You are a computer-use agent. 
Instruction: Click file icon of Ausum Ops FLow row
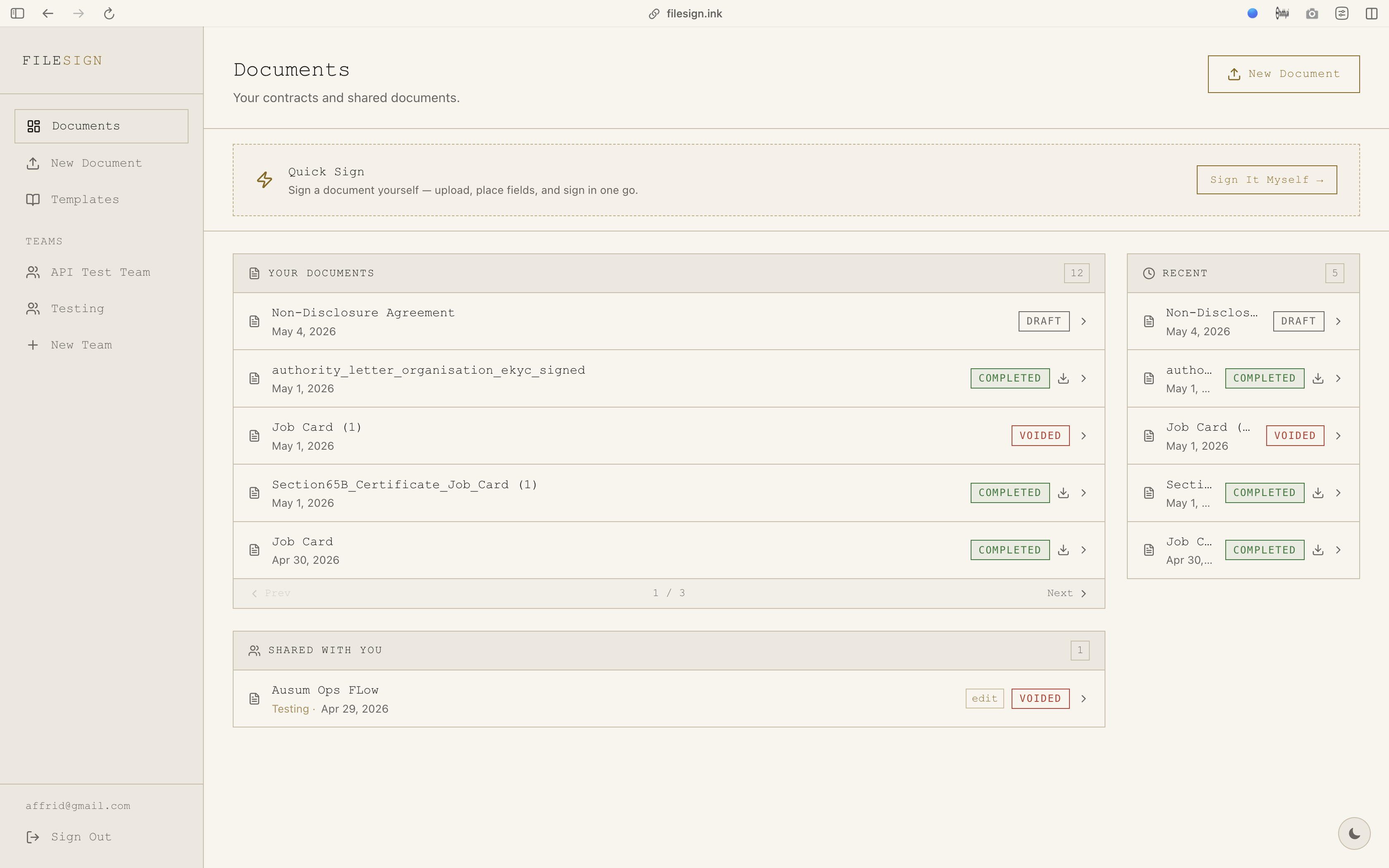[254, 699]
